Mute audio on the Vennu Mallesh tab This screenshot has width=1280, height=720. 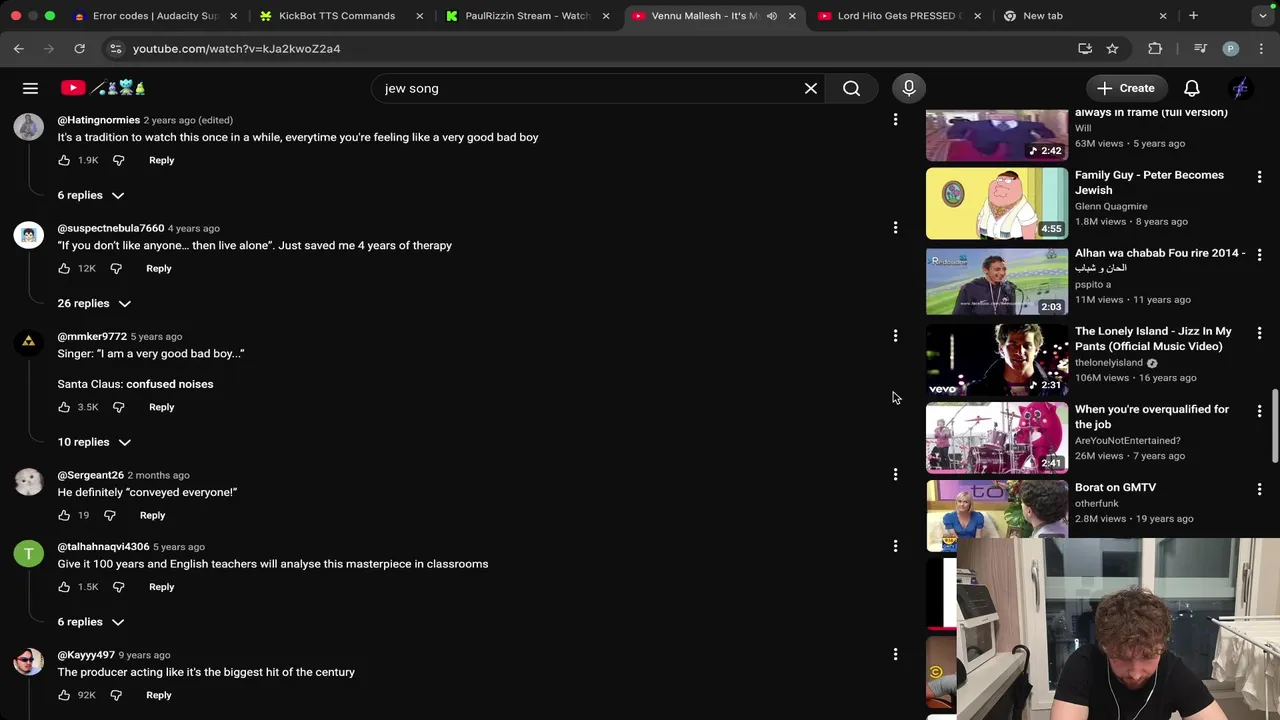(x=771, y=16)
